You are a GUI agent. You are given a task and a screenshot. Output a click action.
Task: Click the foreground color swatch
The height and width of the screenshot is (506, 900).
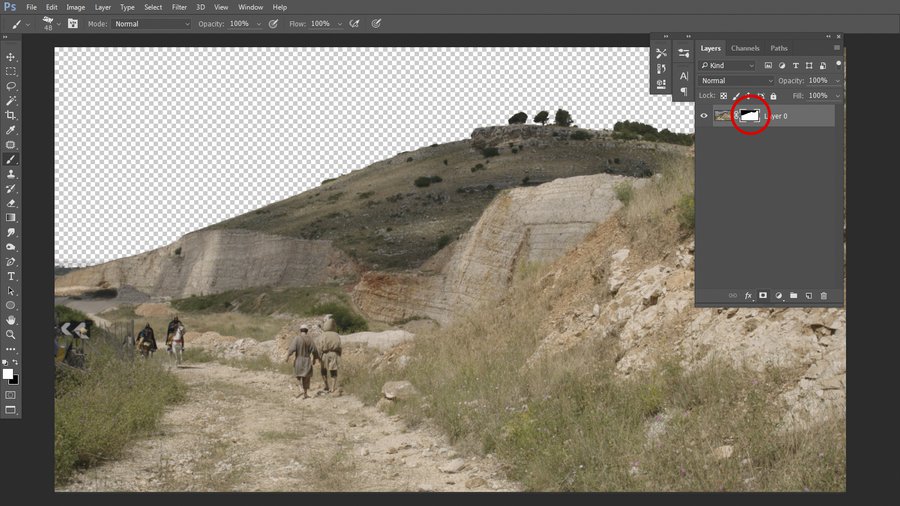tap(8, 373)
